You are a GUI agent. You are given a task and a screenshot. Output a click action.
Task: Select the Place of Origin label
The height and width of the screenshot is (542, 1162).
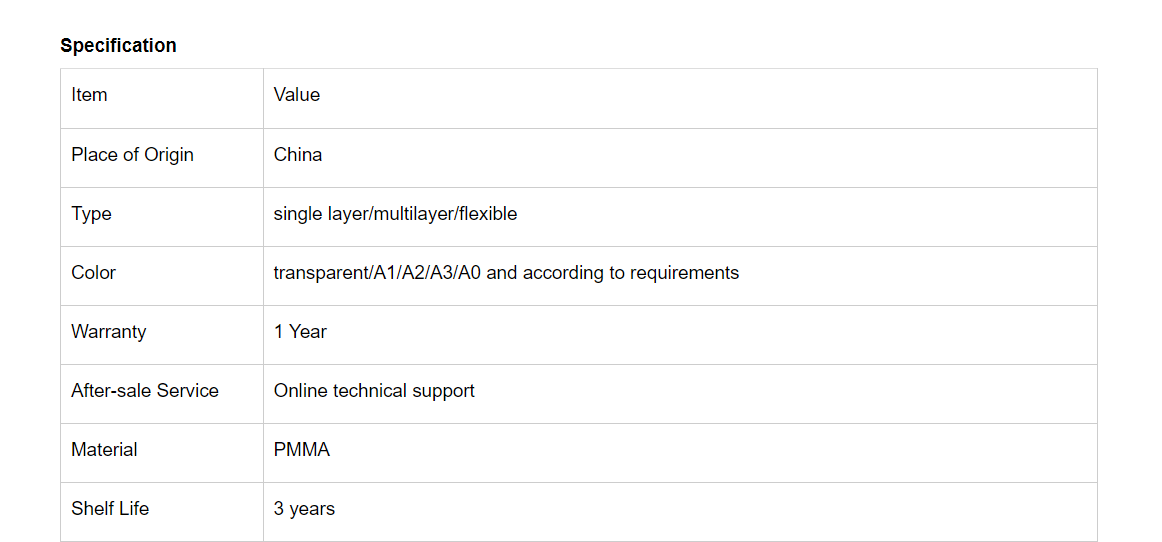click(x=132, y=155)
